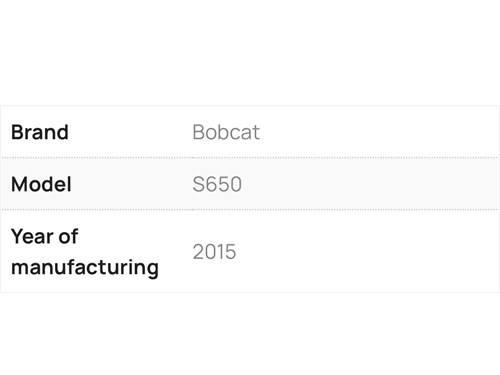Viewport: 500px width, 375px height.
Task: Click the Year of manufacturing label
Action: (x=85, y=252)
